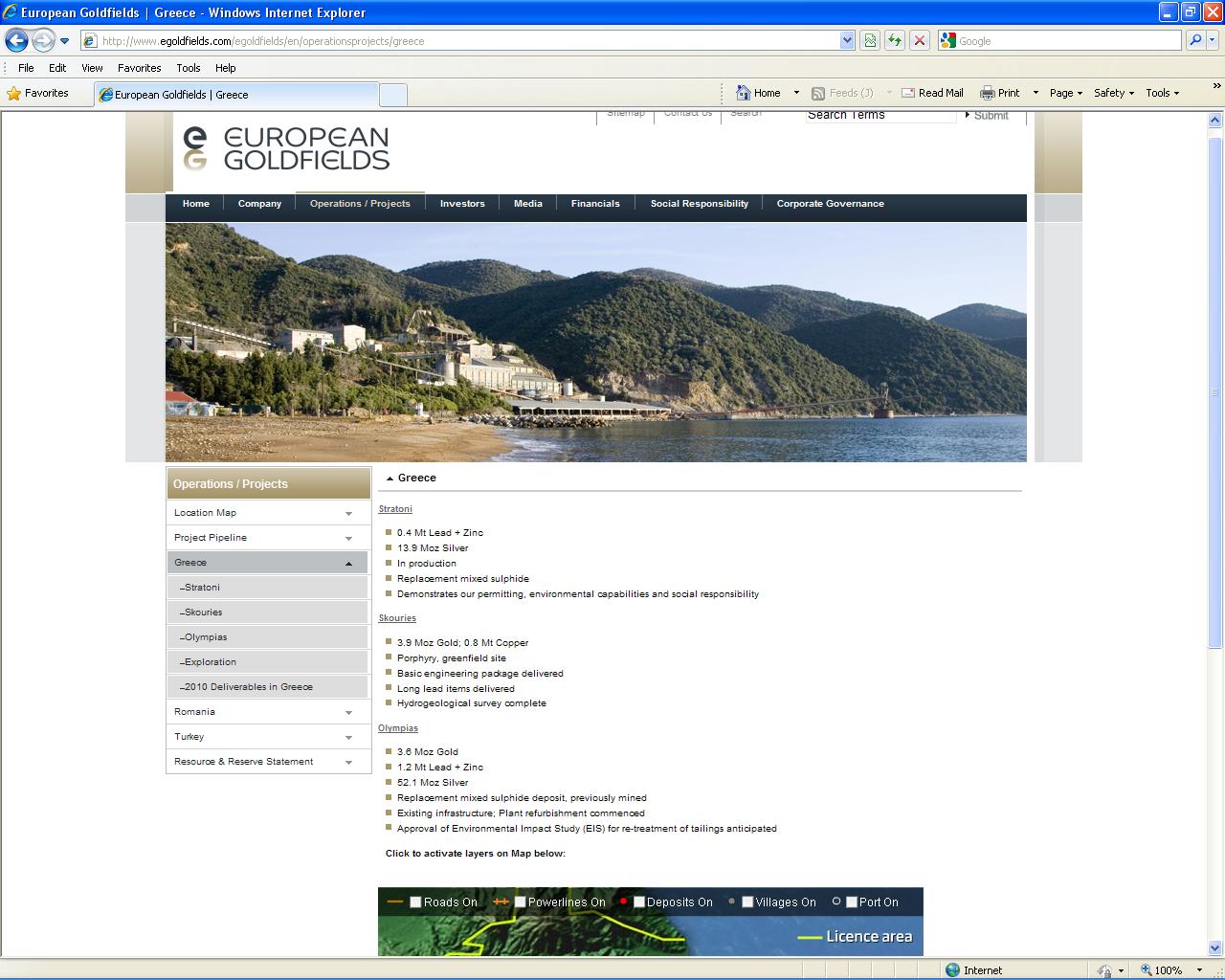Screen dimensions: 1225x980
Task: Click the European Goldfields logo
Action: 286,148
